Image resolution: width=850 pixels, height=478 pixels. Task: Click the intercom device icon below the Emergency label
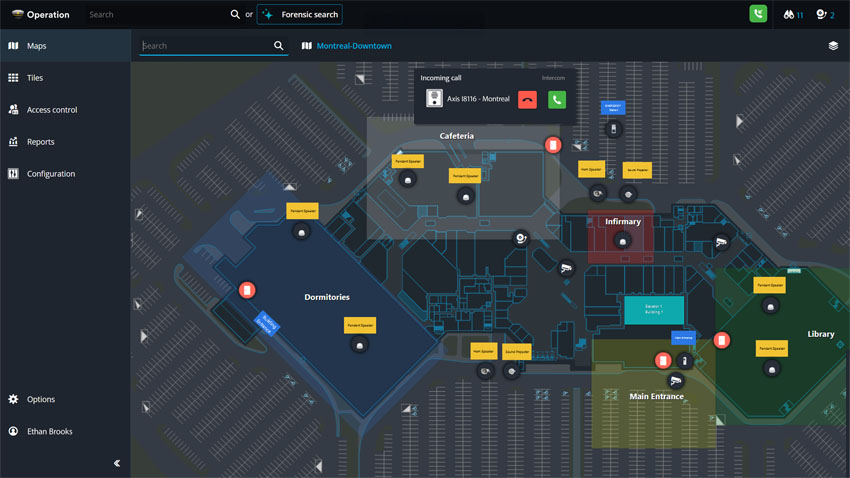[614, 129]
